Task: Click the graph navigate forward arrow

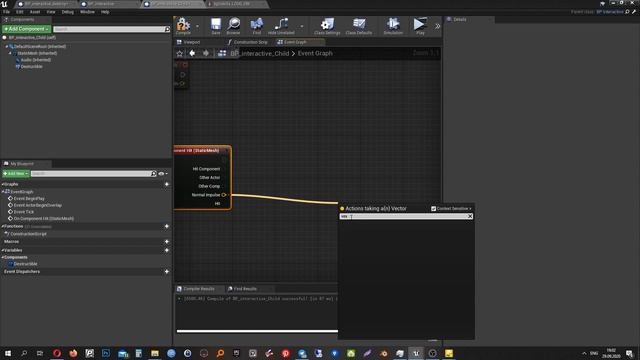Action: [x=206, y=53]
